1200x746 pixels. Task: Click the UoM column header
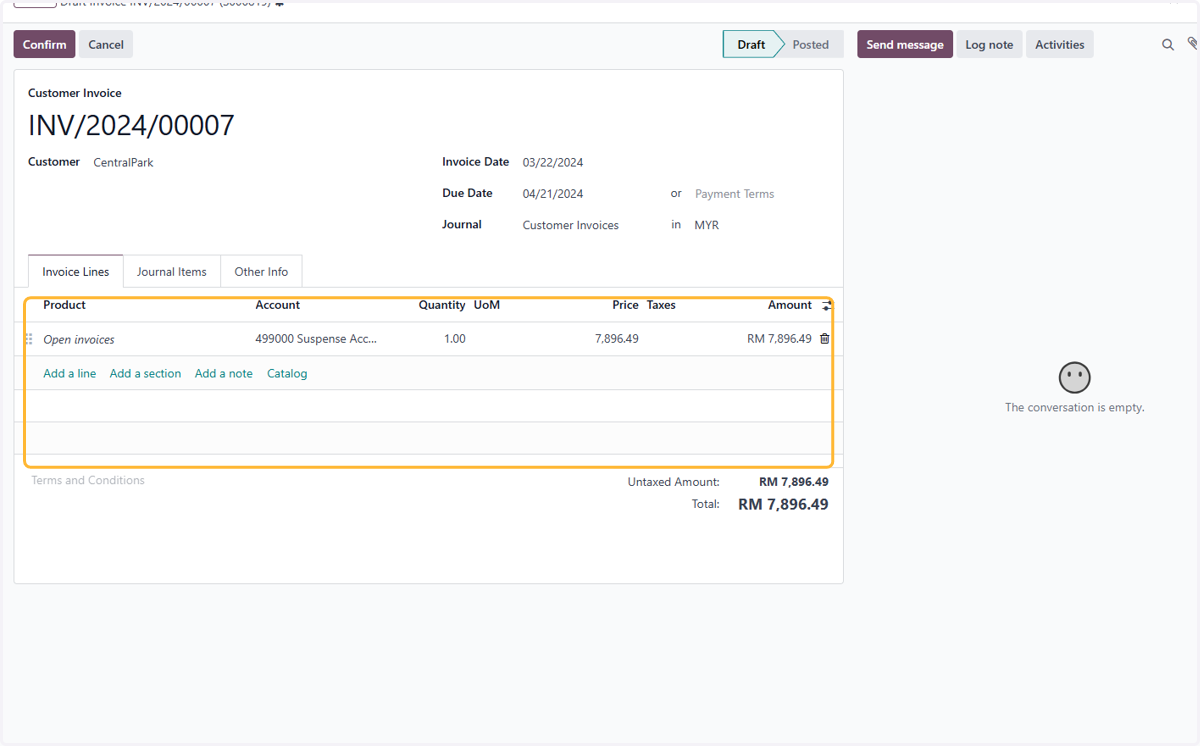pyautogui.click(x=487, y=305)
